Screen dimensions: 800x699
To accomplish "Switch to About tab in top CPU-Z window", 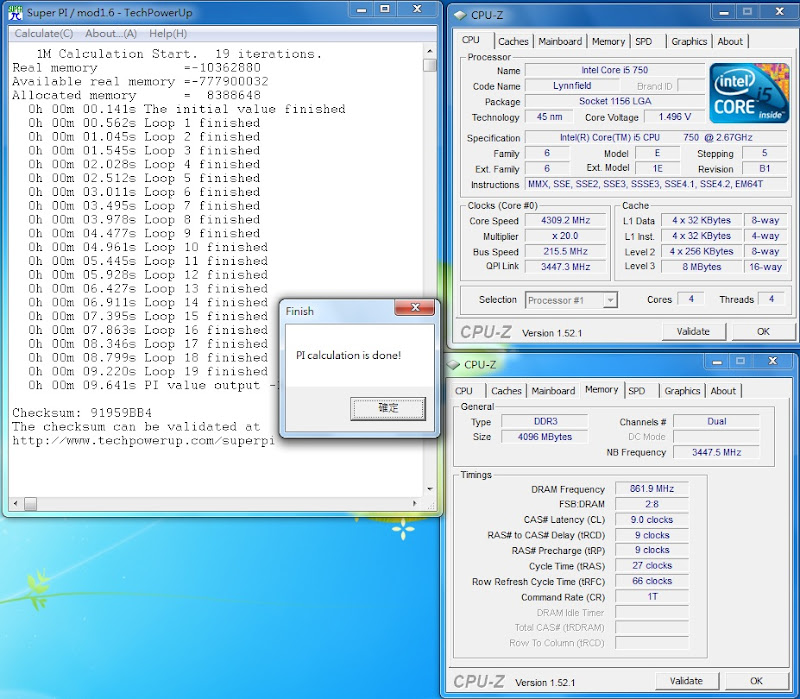I will (x=730, y=42).
